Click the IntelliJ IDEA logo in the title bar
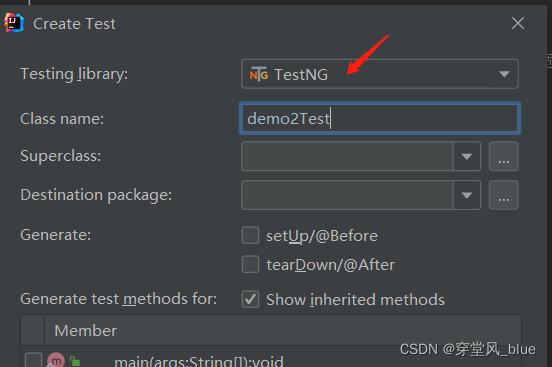Screen dimensions: 552x367 point(14,23)
